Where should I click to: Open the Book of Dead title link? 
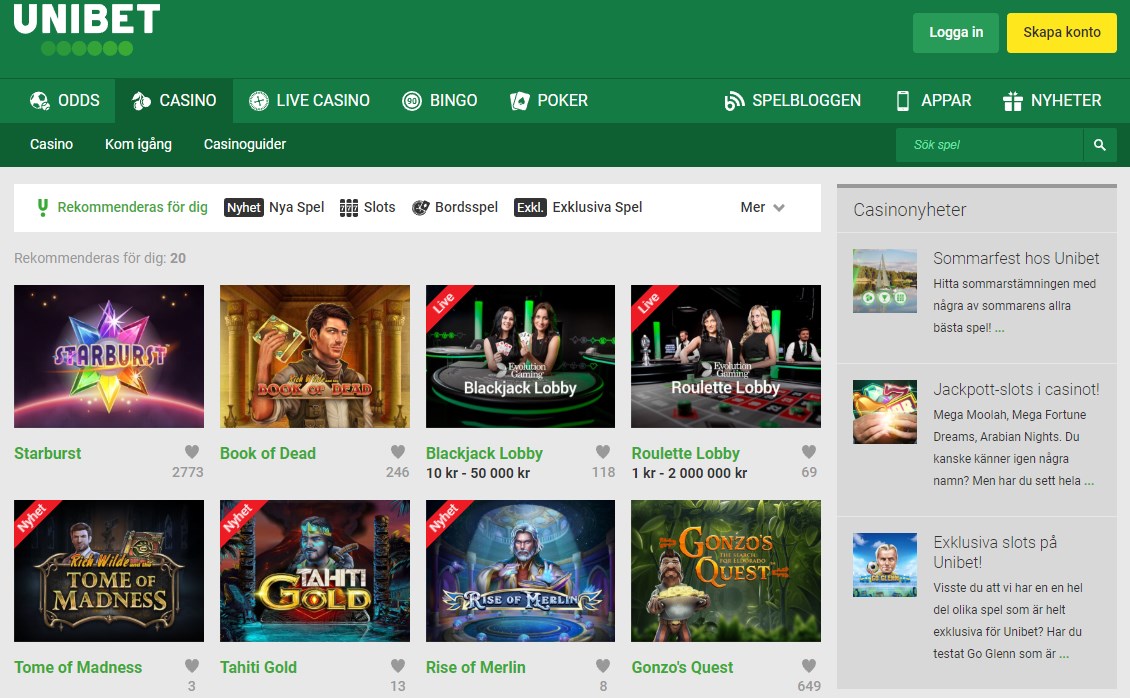tap(268, 453)
